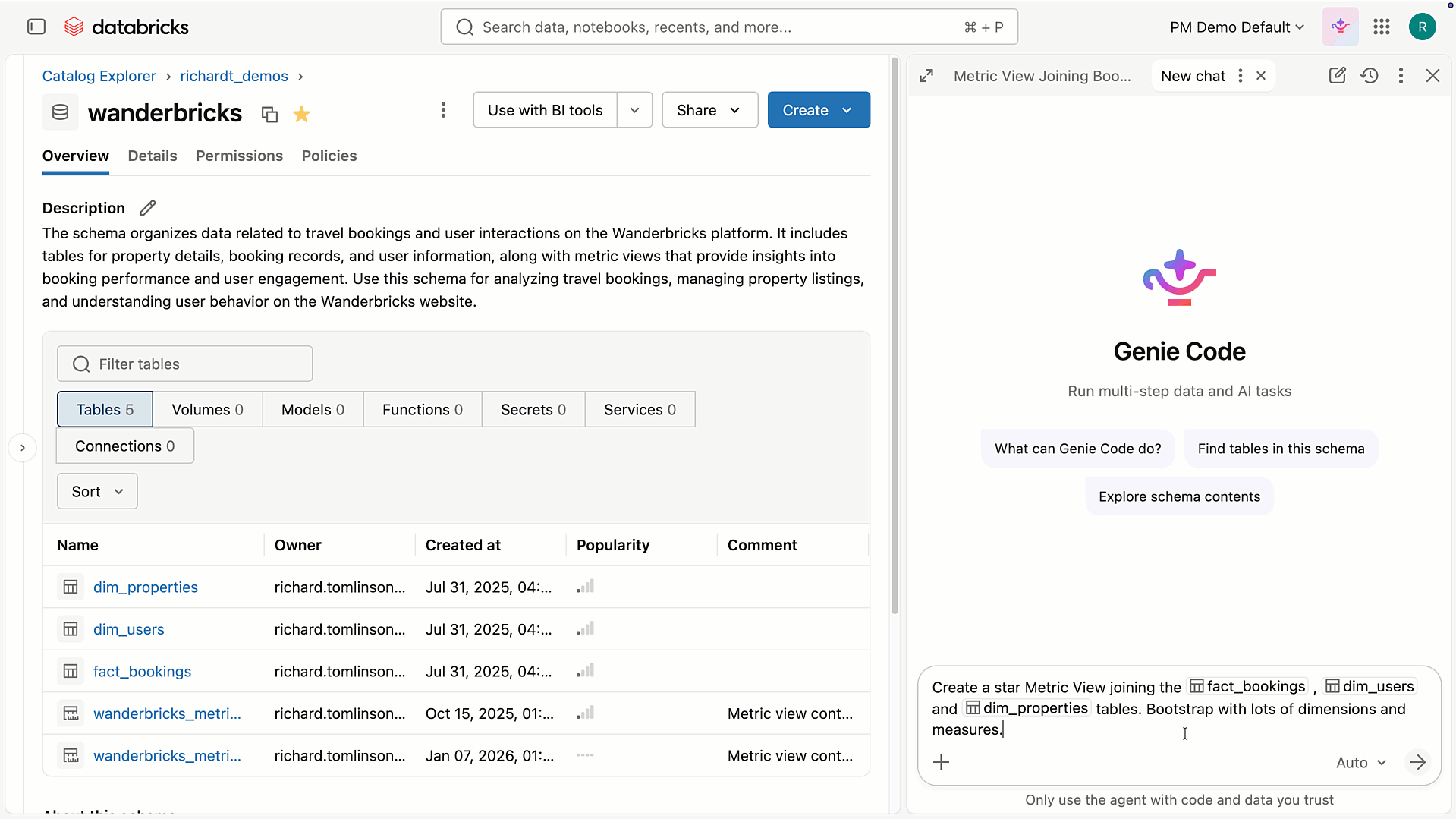Select the Models 0 filter
This screenshot has width=1456, height=819.
[313, 410]
